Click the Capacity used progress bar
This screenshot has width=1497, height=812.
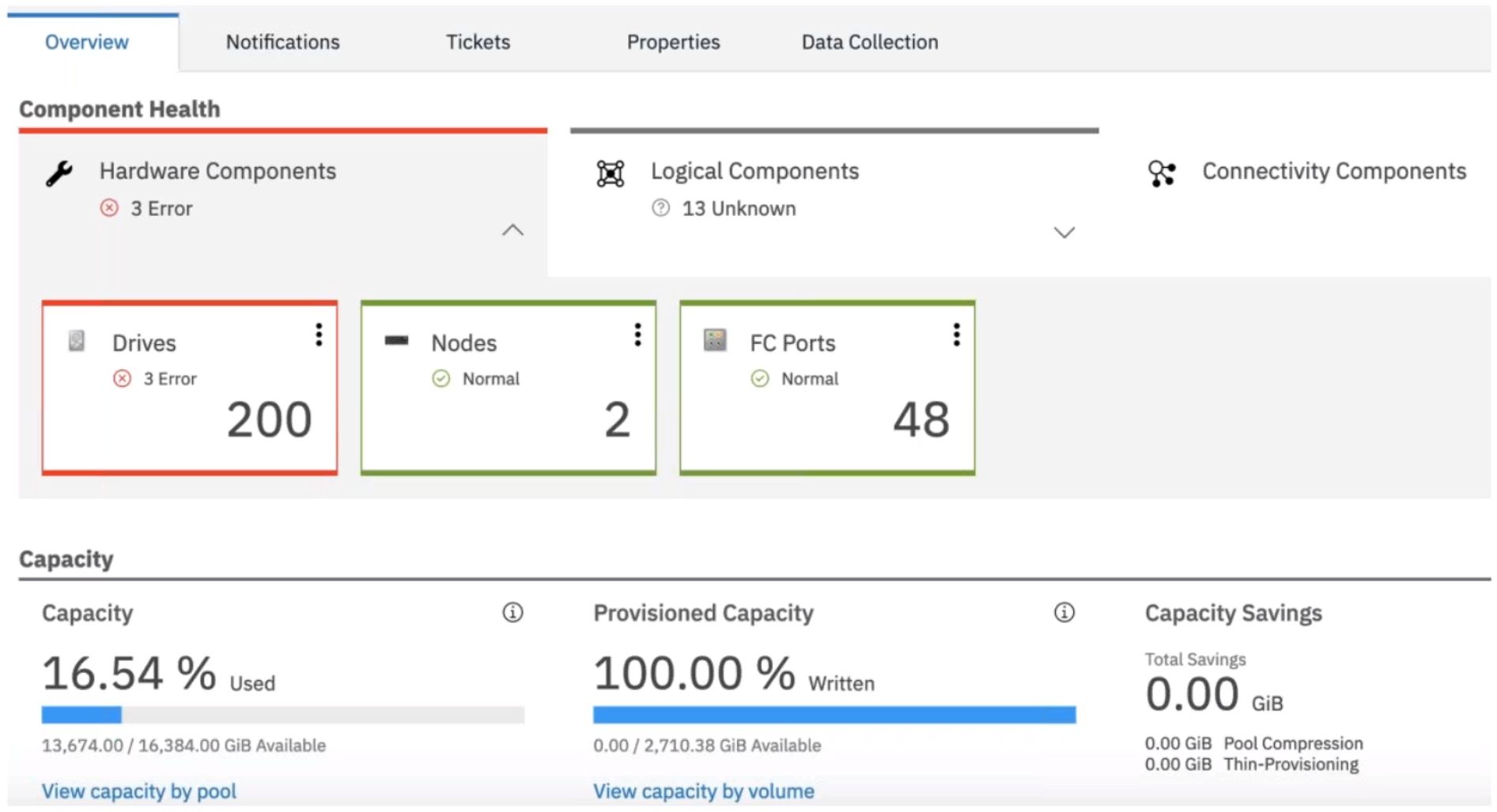tap(283, 715)
